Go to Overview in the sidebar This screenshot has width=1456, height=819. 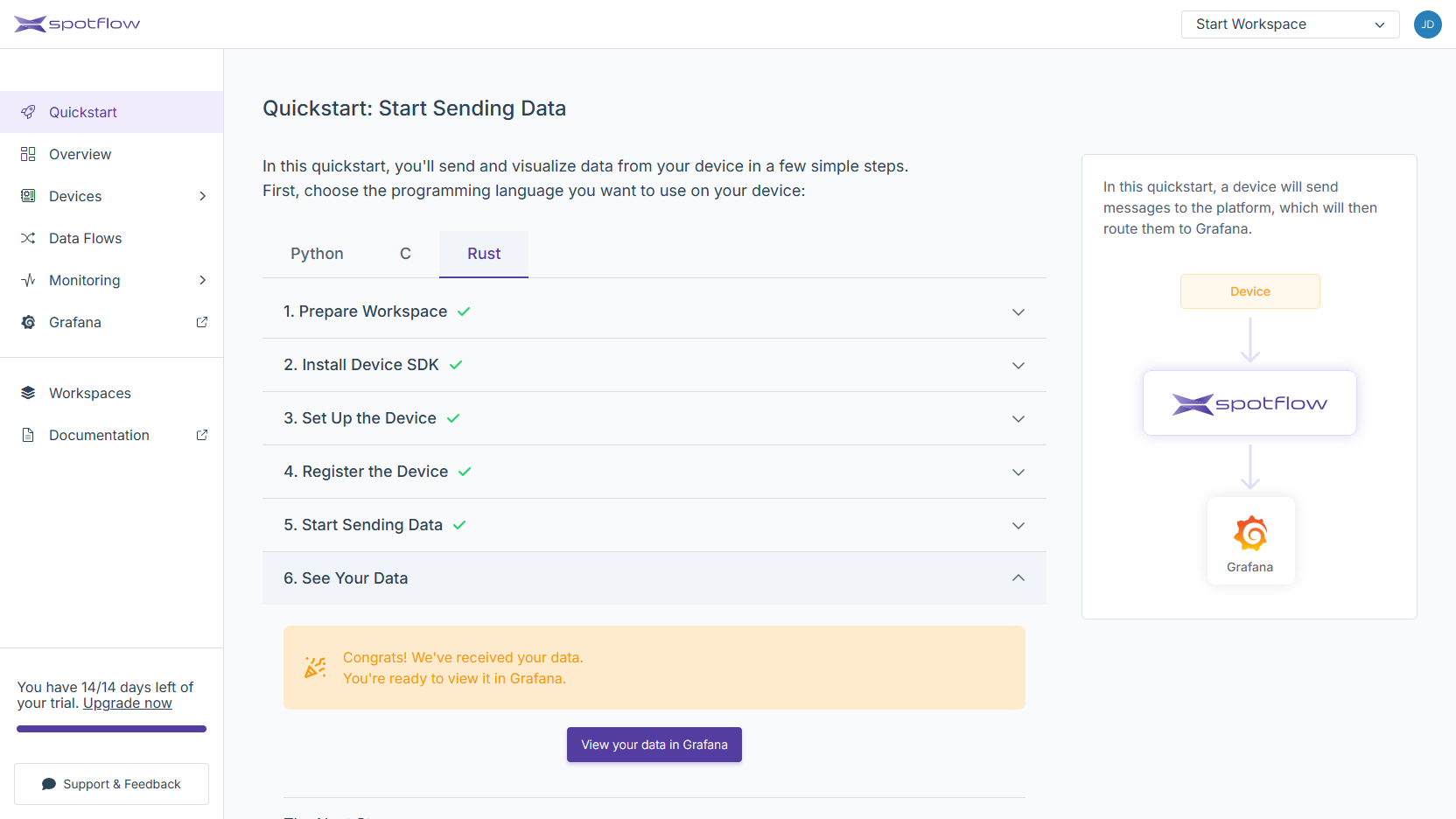(112, 154)
